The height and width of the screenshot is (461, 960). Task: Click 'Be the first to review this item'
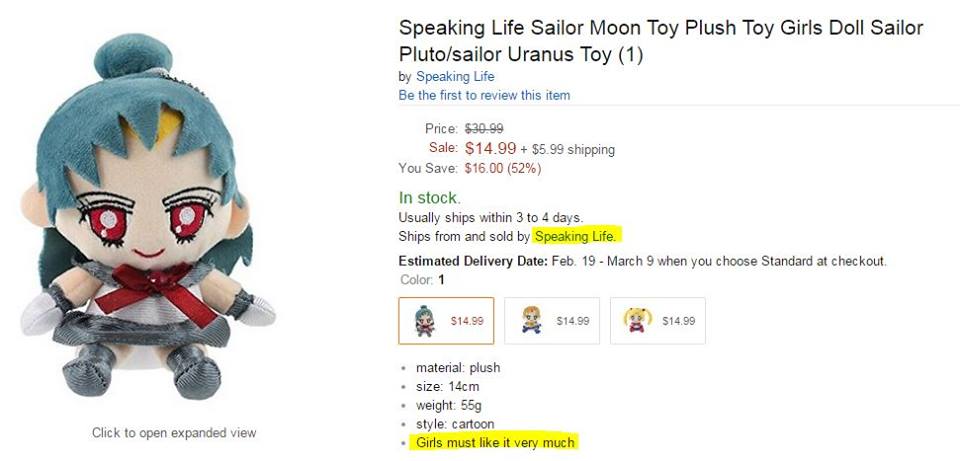point(484,96)
